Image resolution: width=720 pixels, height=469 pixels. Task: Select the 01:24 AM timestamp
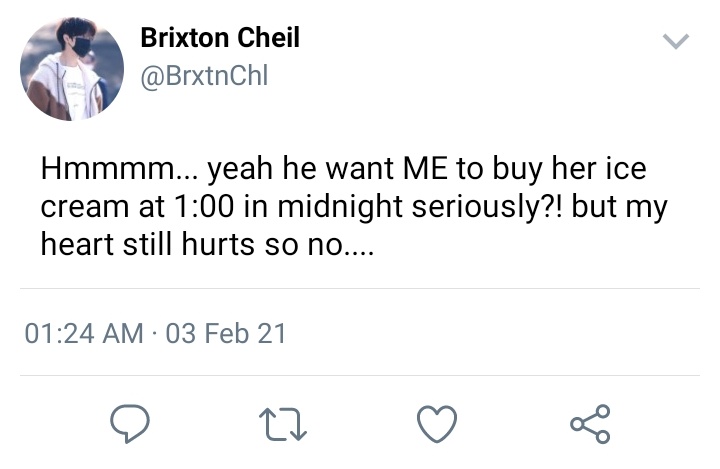[x=84, y=333]
